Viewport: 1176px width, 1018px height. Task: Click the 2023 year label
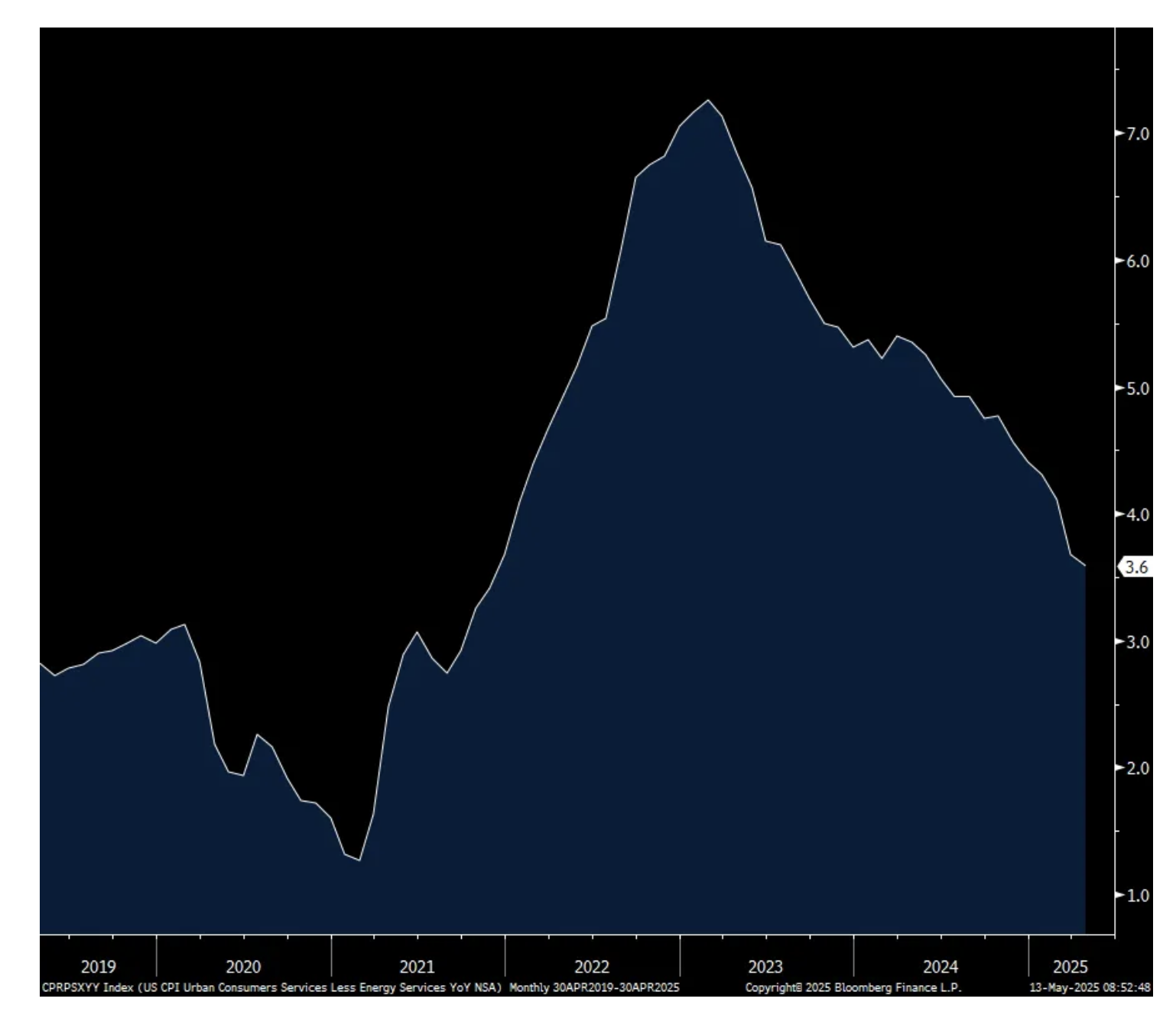point(765,967)
